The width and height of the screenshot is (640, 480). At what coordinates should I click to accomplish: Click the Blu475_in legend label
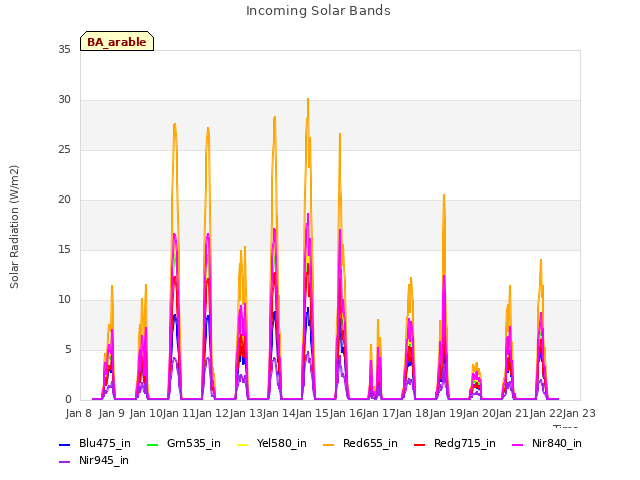tap(105, 444)
